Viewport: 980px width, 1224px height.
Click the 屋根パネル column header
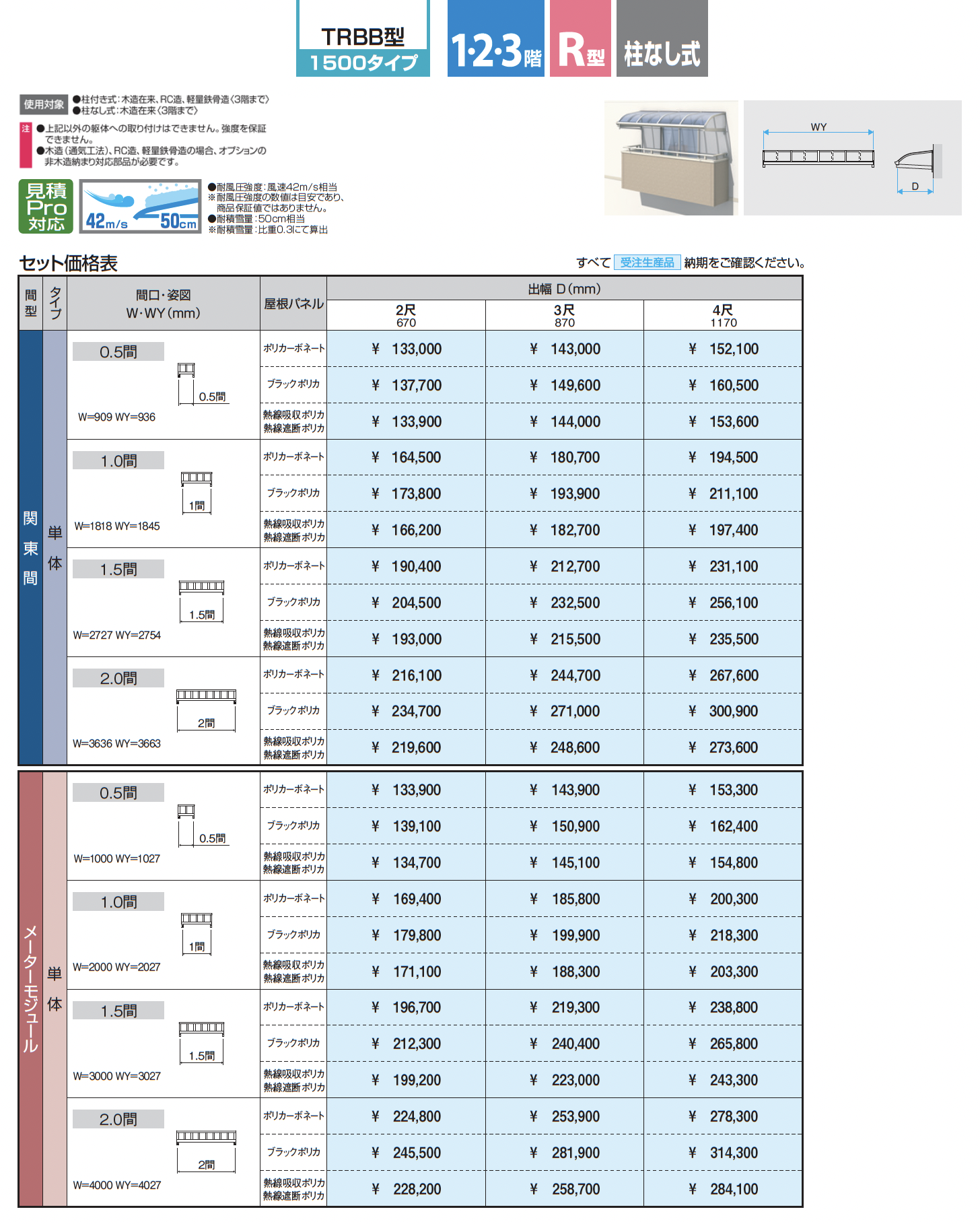(293, 304)
